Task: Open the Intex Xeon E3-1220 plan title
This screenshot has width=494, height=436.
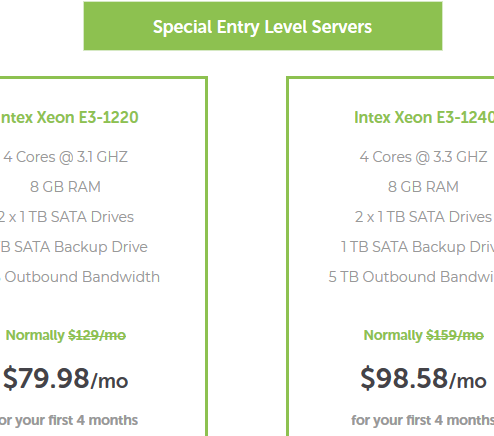Action: 69,117
